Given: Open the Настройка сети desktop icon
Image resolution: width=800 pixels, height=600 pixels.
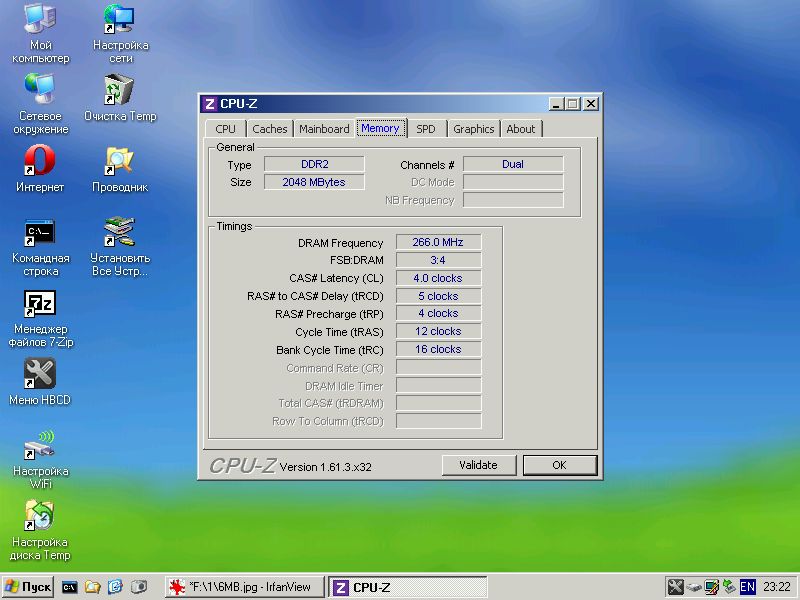Looking at the screenshot, I should click(x=120, y=33).
